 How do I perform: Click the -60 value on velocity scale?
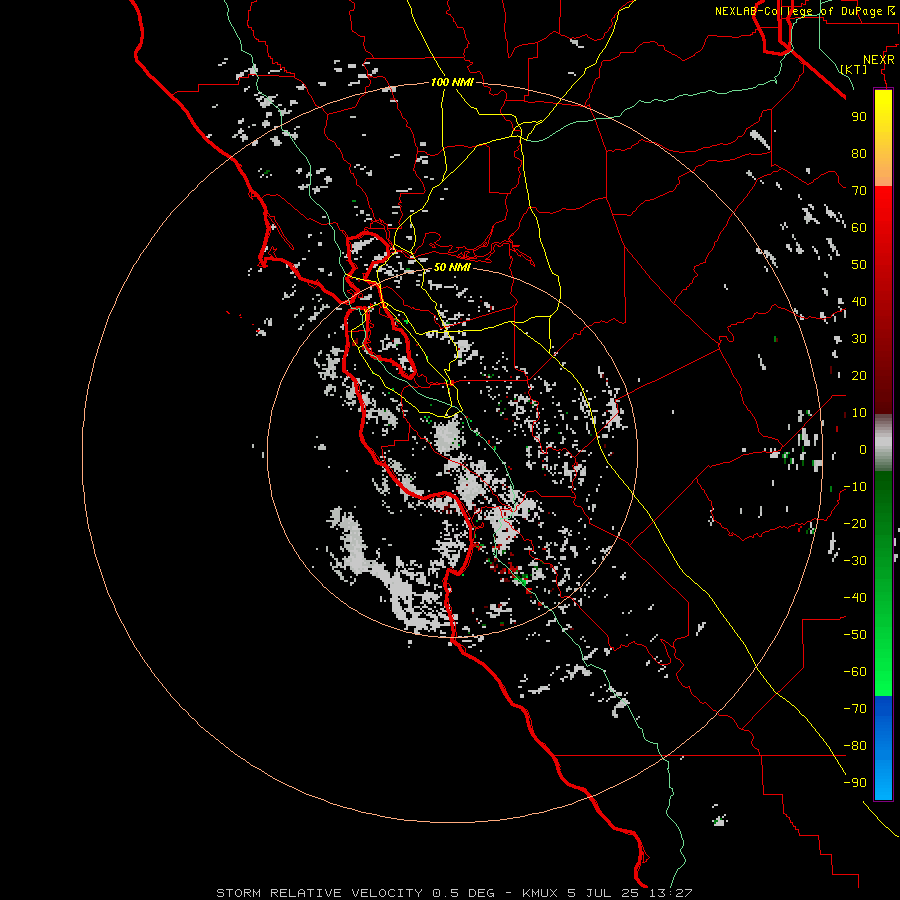[855, 672]
